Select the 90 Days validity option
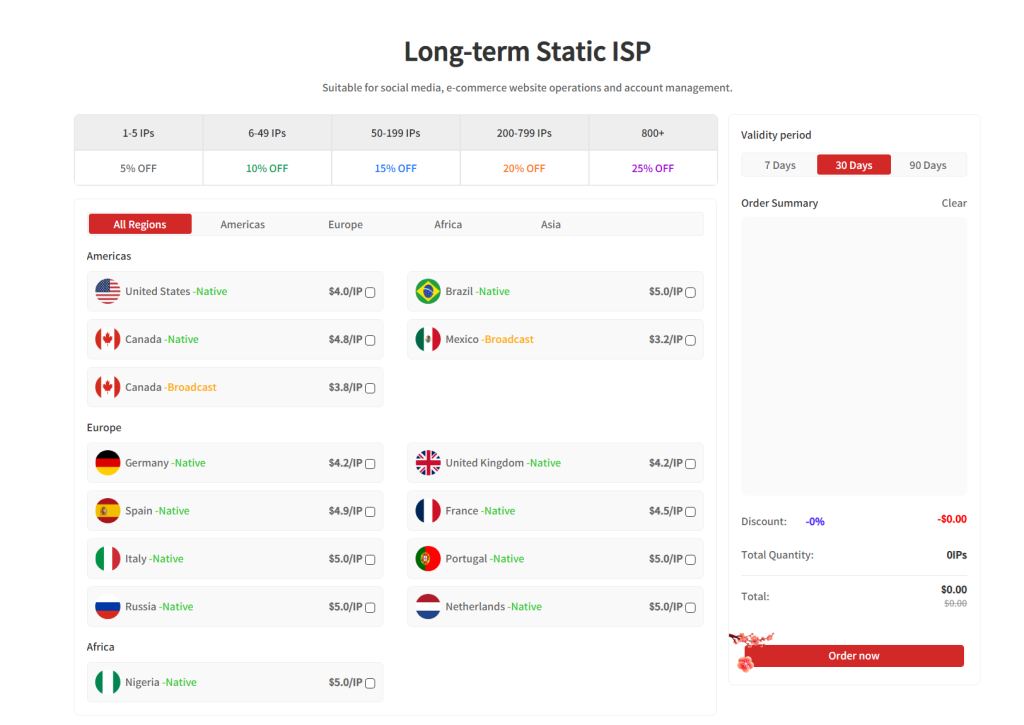This screenshot has height=725, width=1024. [x=927, y=165]
